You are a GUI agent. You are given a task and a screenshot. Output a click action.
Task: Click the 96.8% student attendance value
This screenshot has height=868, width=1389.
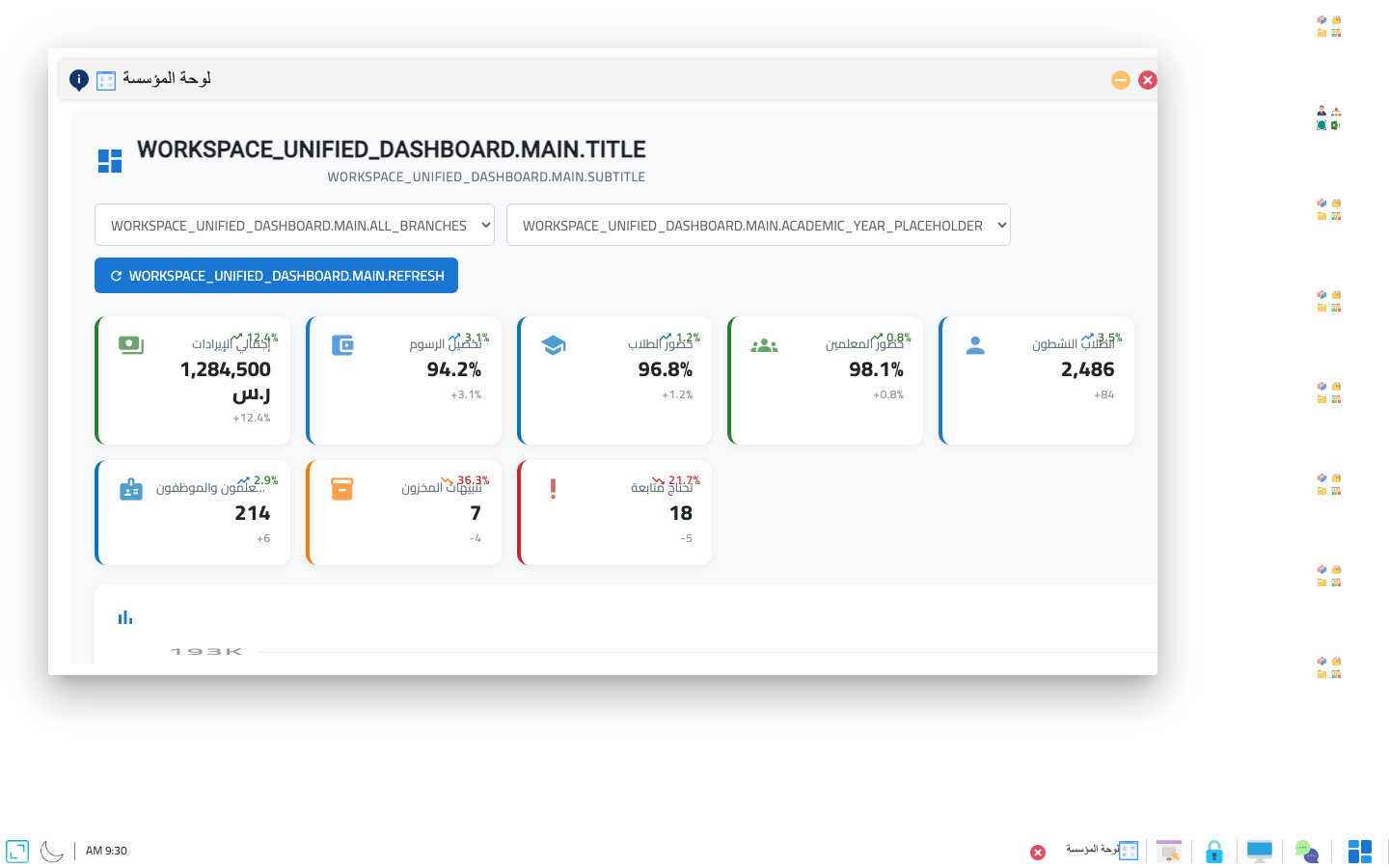pyautogui.click(x=666, y=369)
